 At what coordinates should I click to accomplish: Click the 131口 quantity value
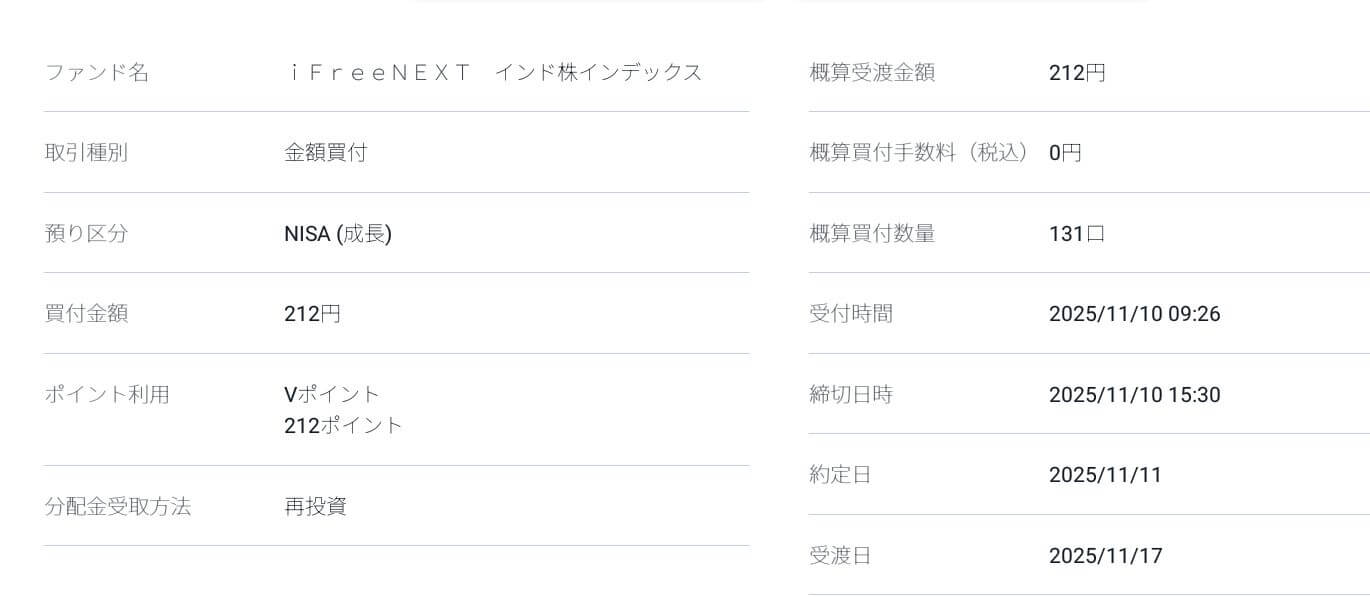coord(1077,234)
